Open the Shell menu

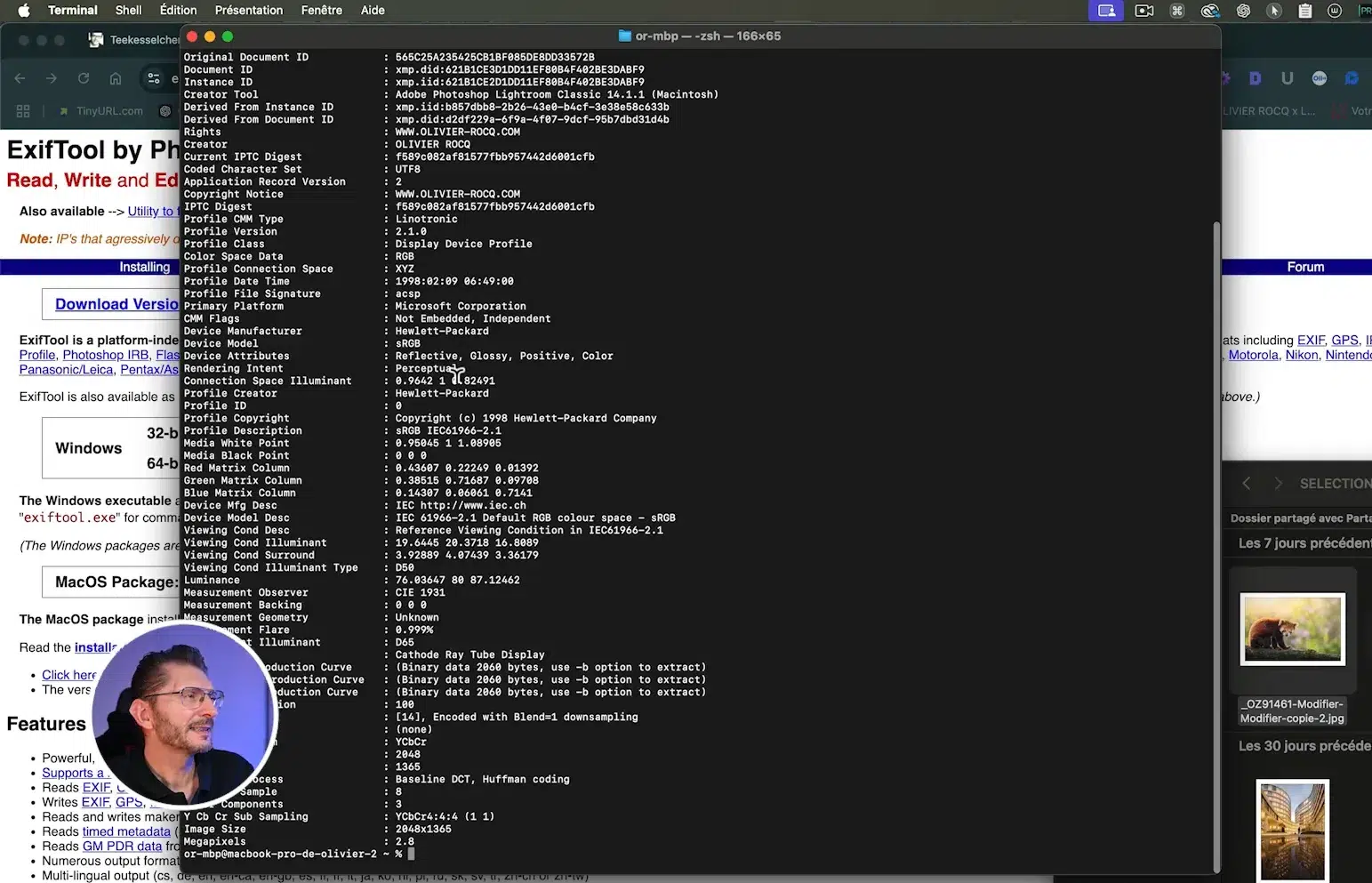coord(128,11)
